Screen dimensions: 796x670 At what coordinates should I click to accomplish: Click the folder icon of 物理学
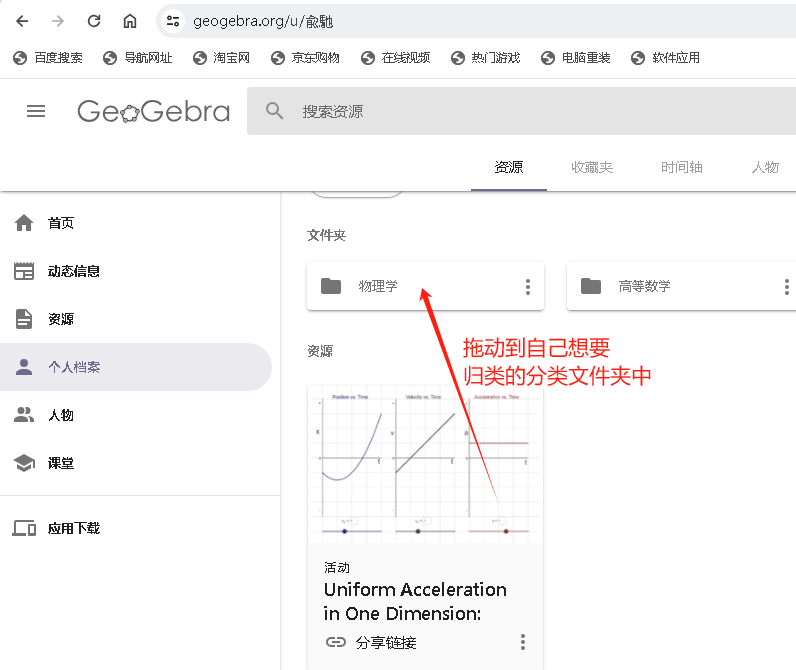click(331, 286)
